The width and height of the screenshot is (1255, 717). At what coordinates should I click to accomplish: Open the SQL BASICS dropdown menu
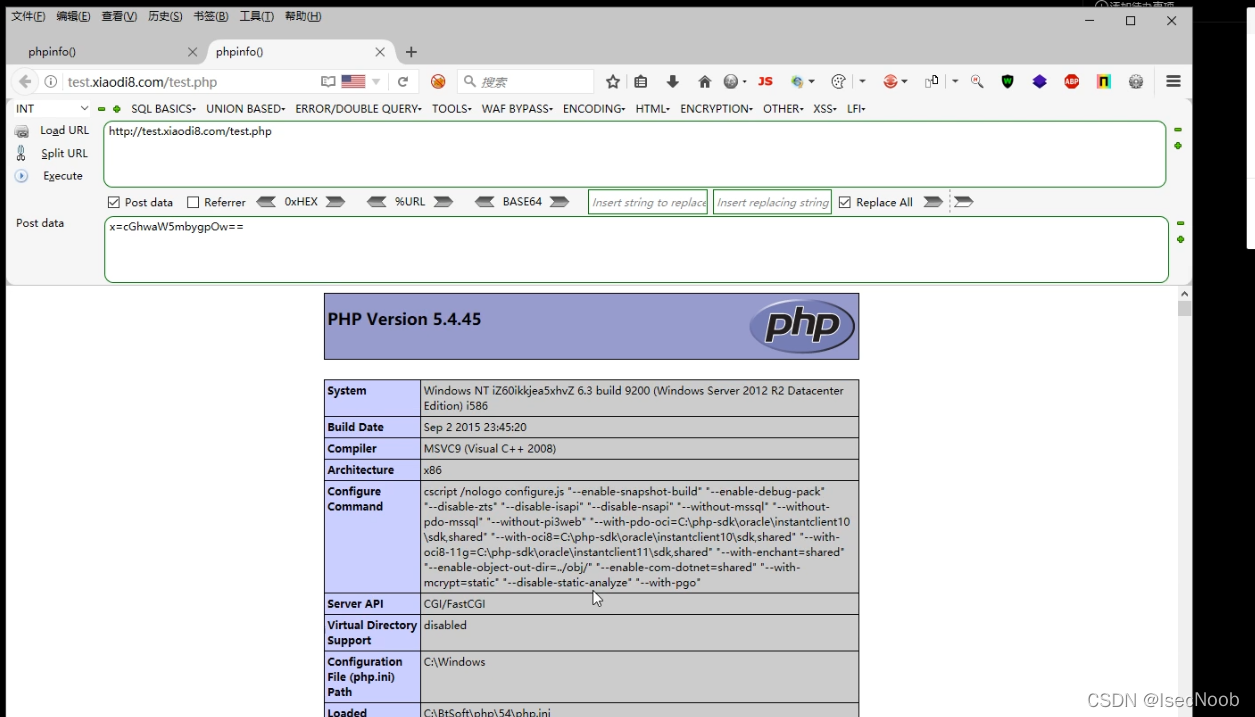164,108
